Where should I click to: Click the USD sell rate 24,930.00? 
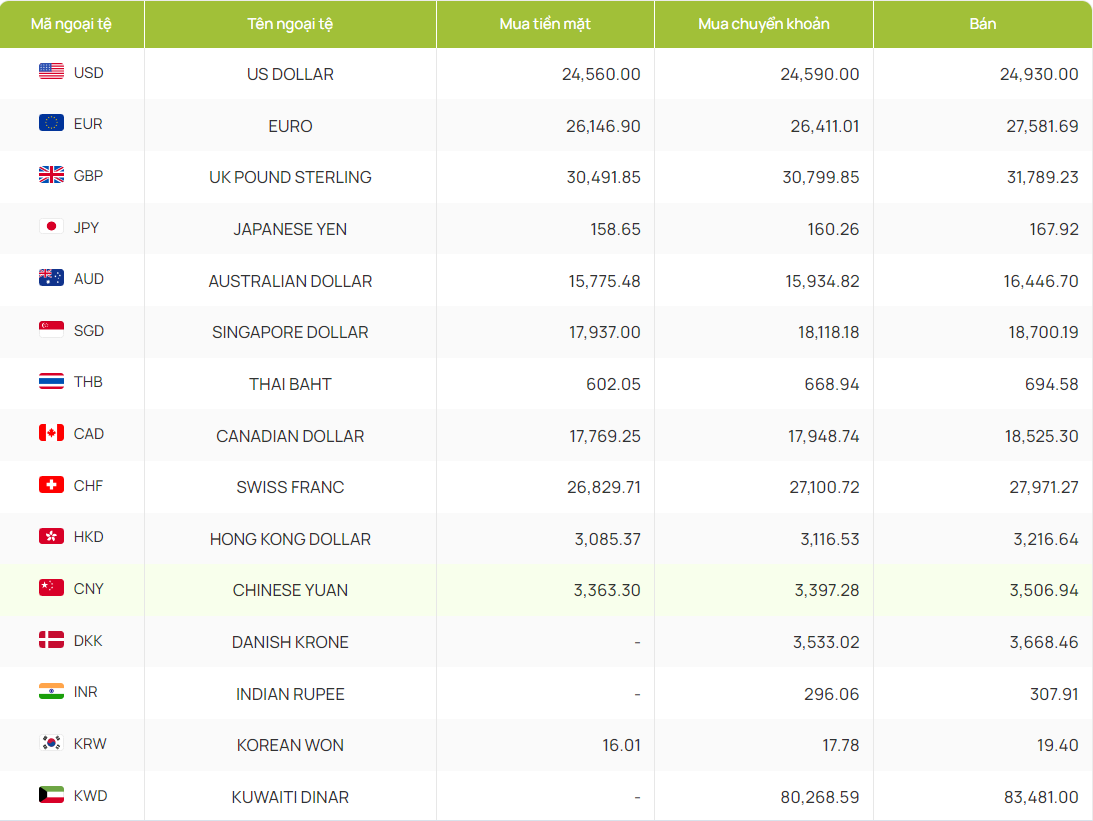(1039, 74)
